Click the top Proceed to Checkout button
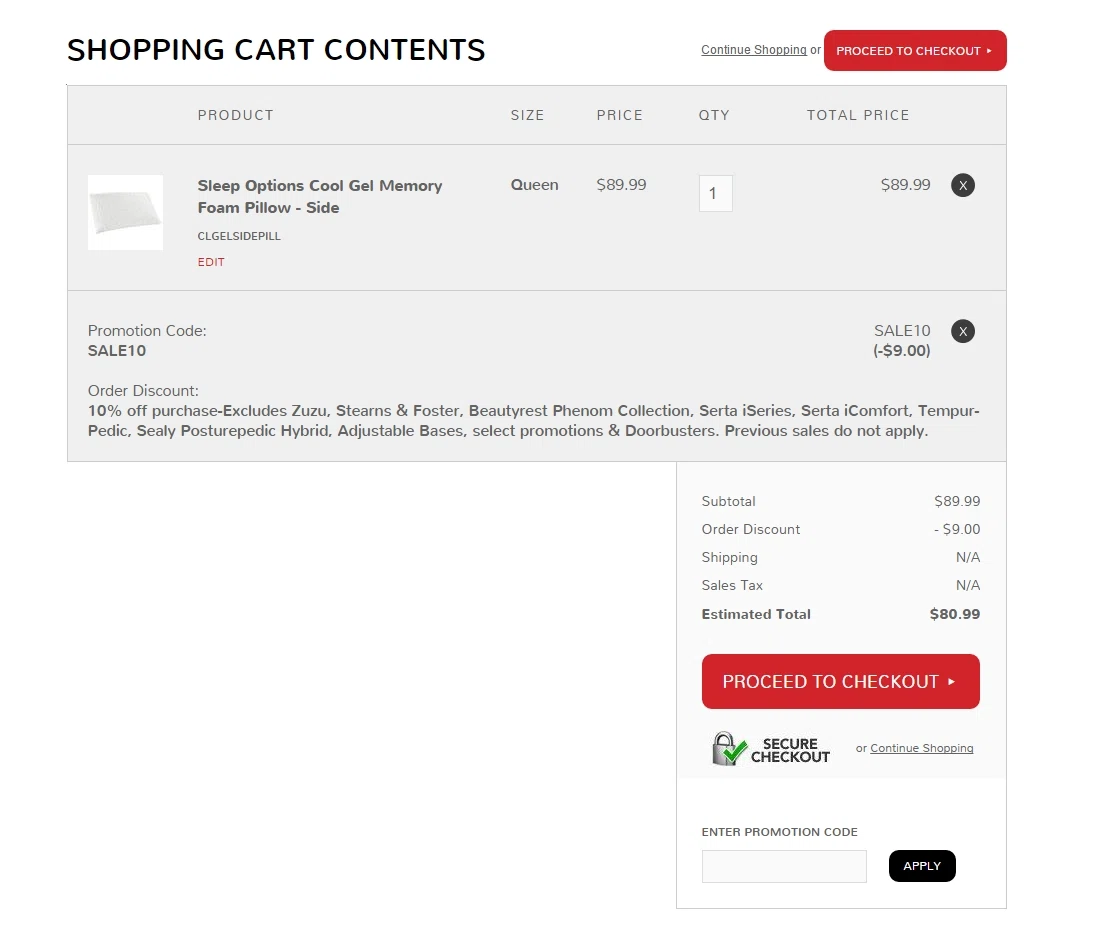 tap(915, 51)
